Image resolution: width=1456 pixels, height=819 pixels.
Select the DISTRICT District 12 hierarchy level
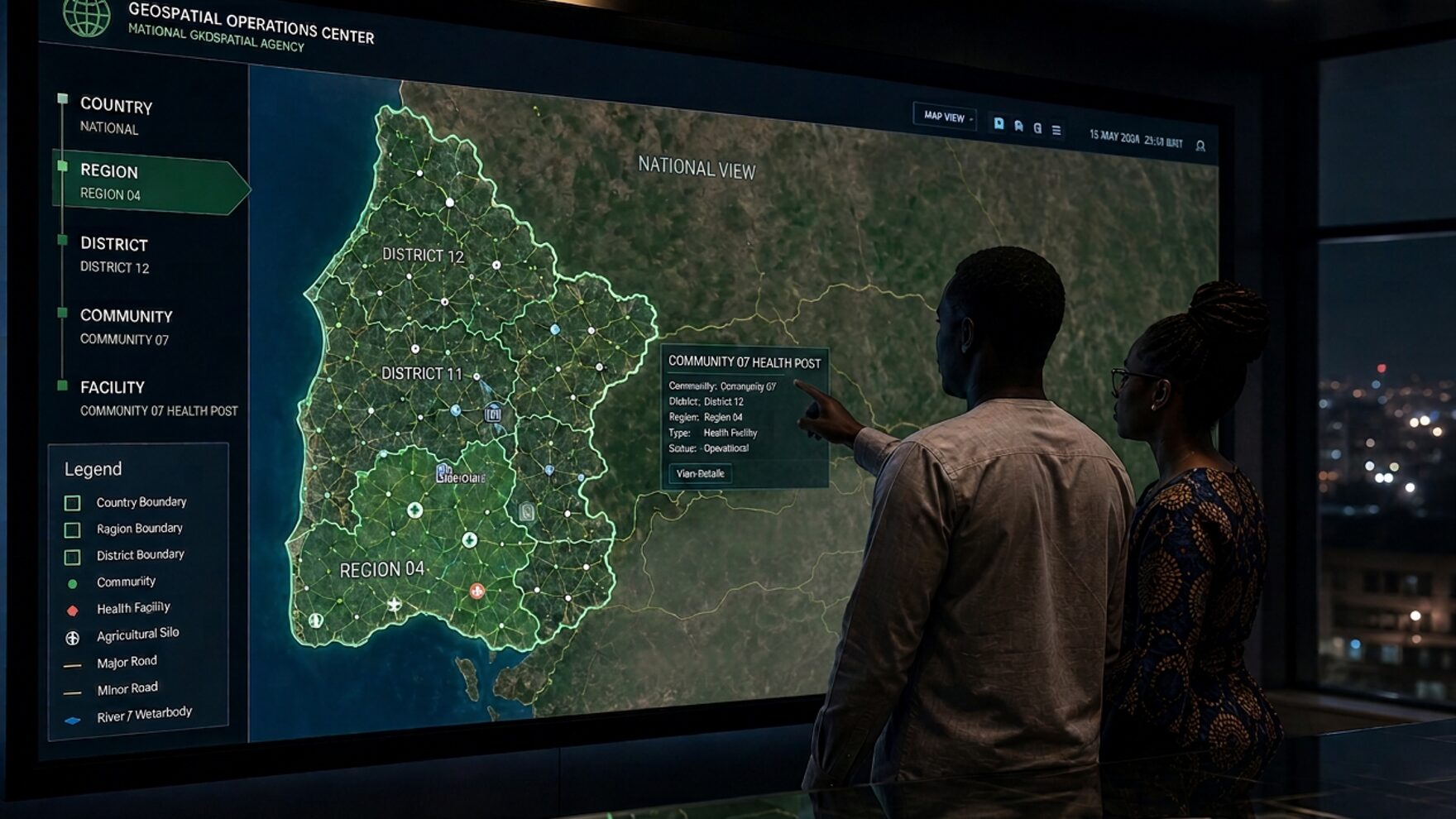point(114,255)
